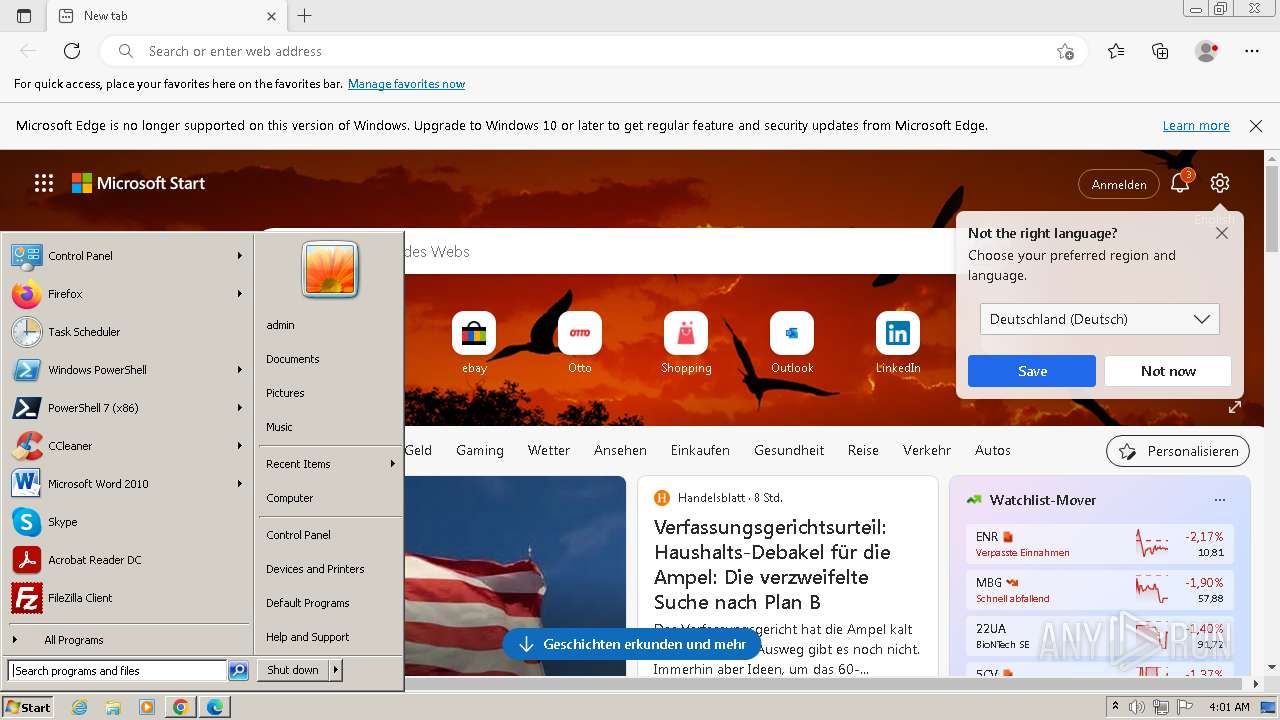Expand PowerShell 7 (x86) submenu arrow
Screen dimensions: 1280x720
[x=239, y=408]
